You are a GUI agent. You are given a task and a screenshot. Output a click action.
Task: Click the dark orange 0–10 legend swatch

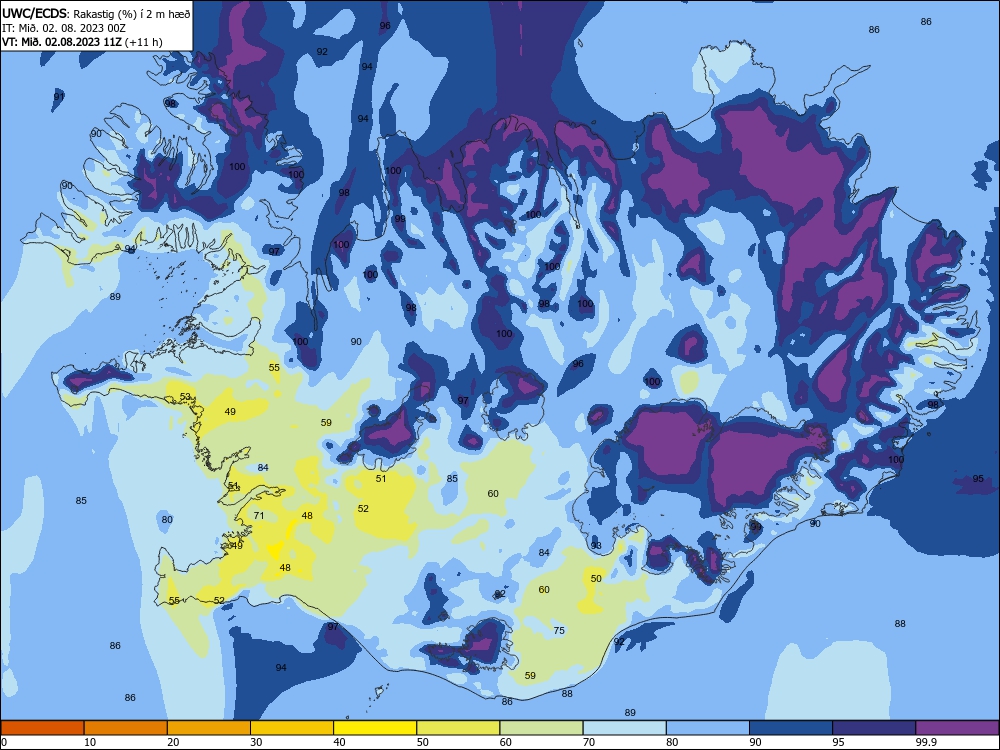(x=42, y=728)
